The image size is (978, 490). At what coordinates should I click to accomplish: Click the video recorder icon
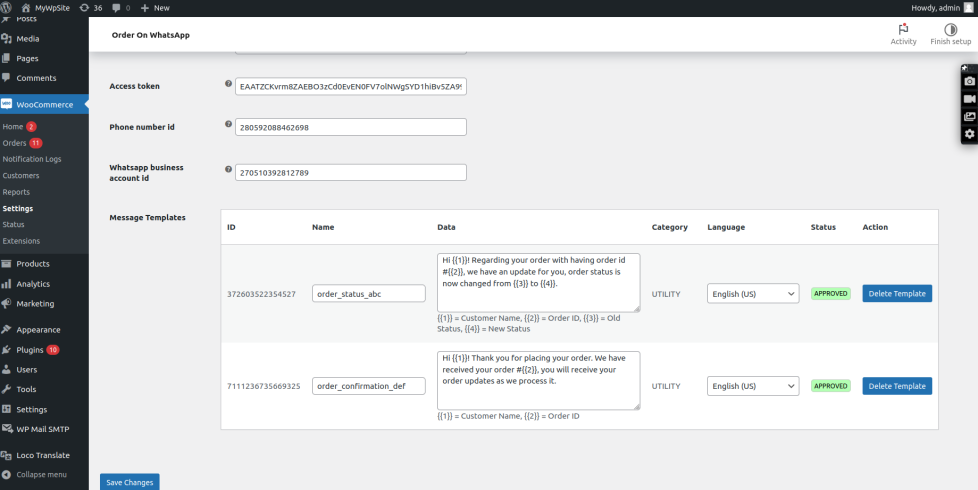pos(968,99)
